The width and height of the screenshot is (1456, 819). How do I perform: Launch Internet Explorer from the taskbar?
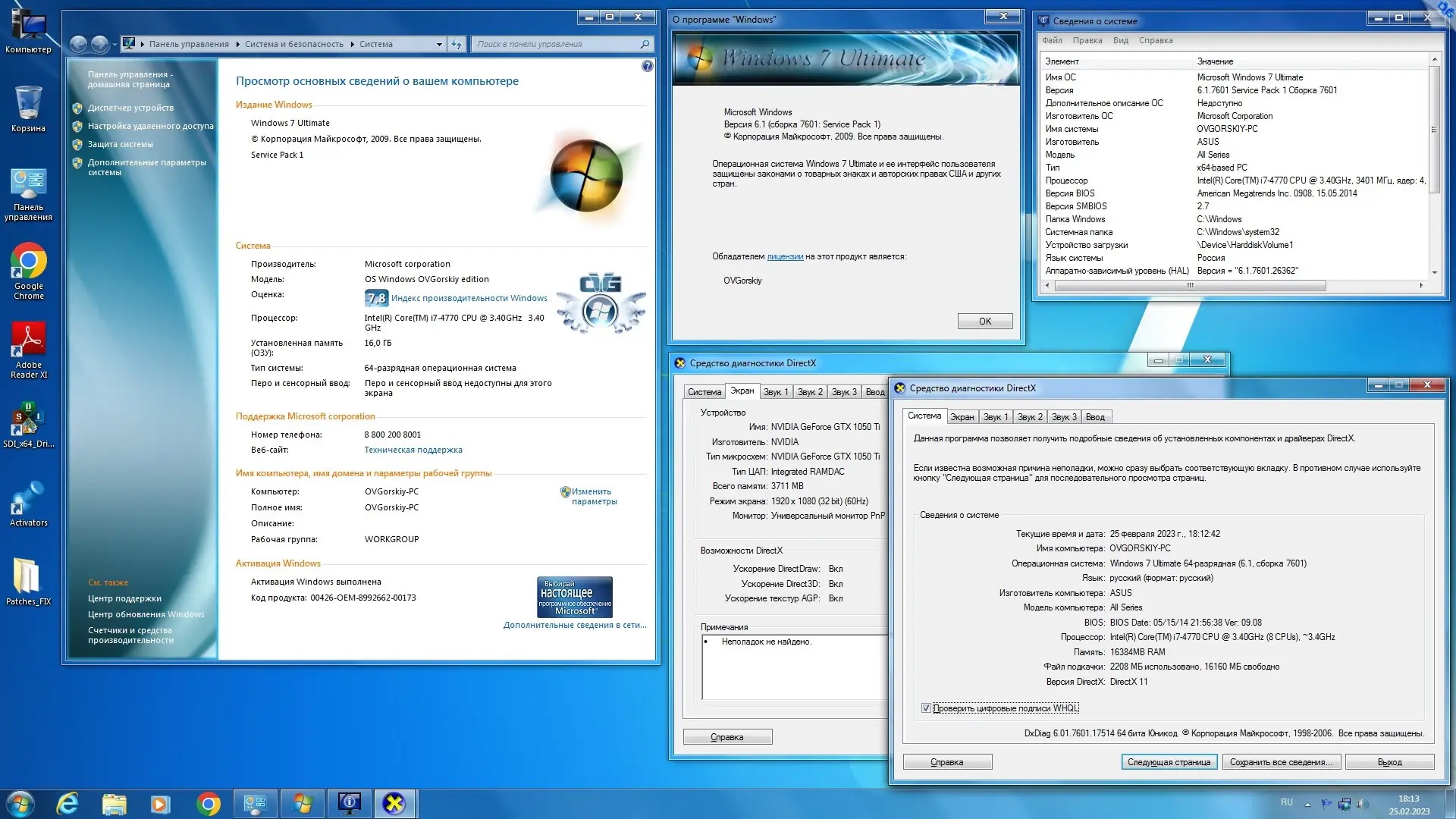pos(68,803)
